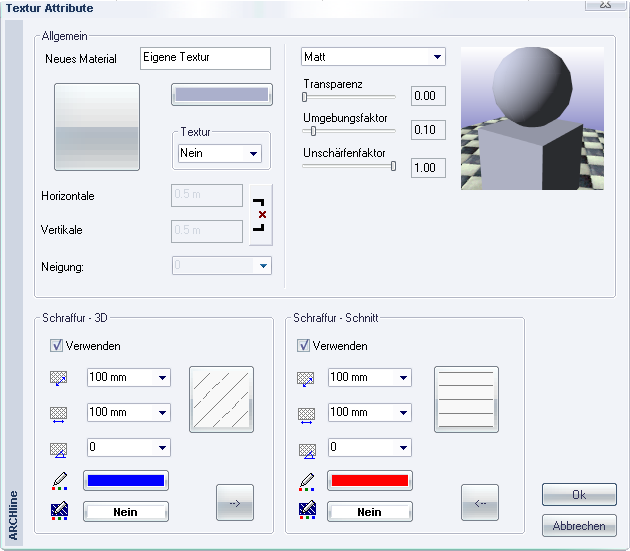
Task: Click the Transparenz slider handle
Action: 305,97
